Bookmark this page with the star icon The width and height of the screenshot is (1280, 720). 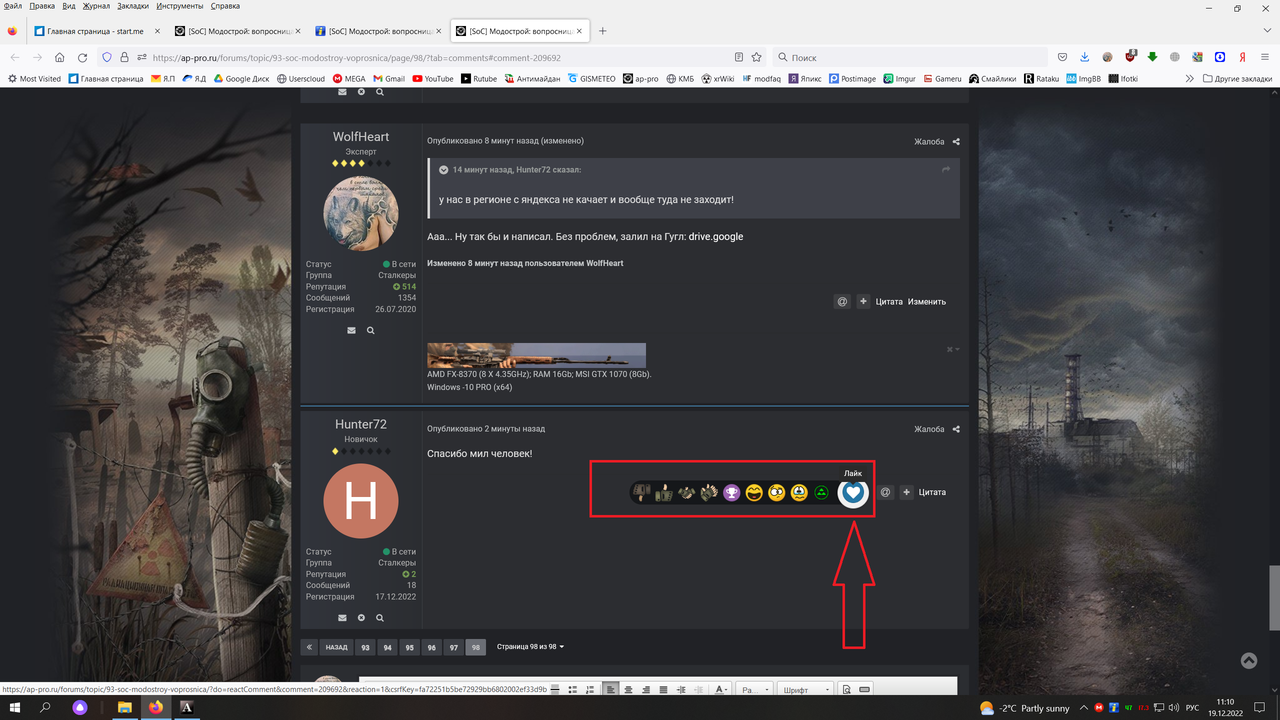757,57
